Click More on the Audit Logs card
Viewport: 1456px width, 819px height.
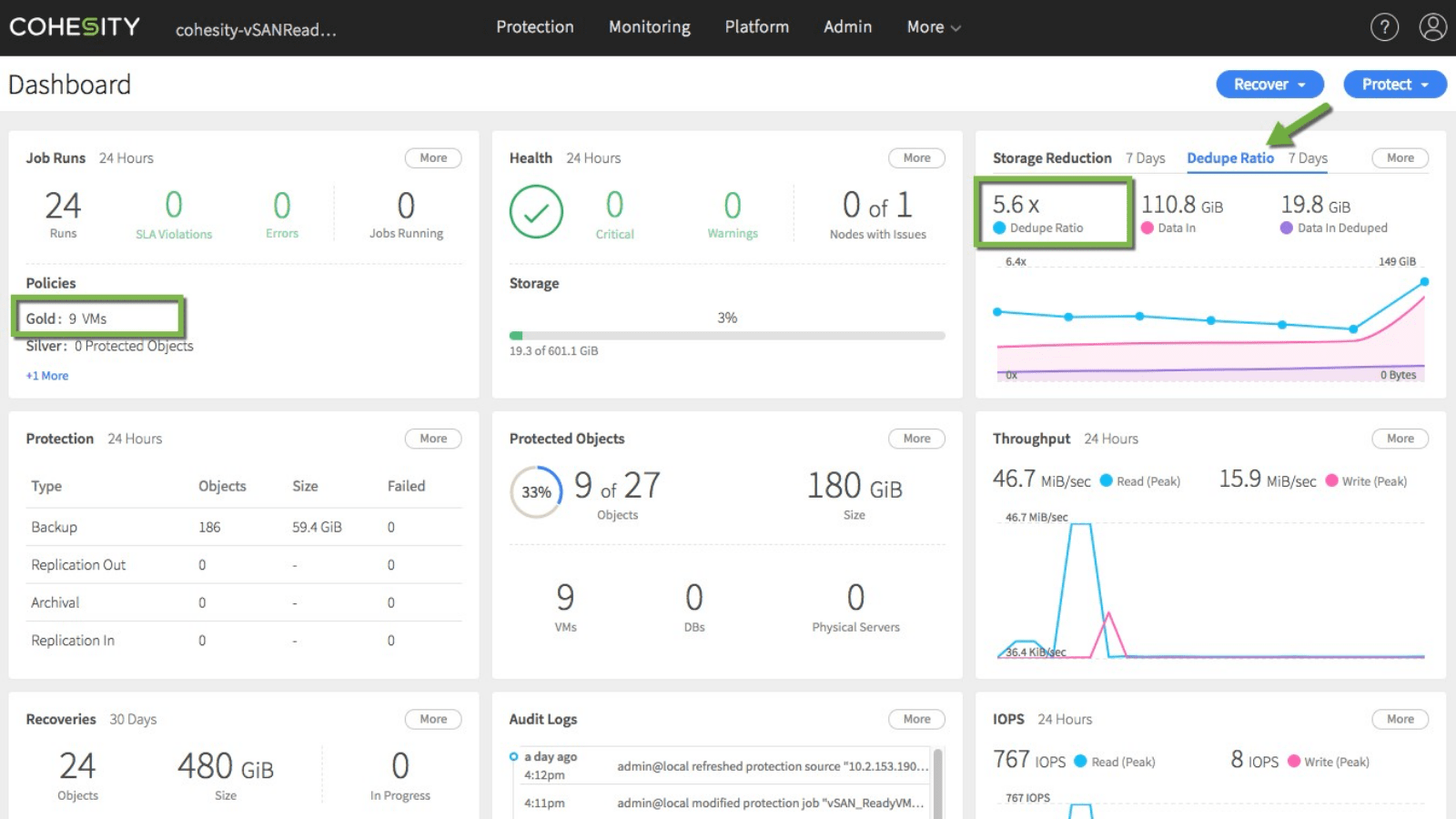coord(916,719)
